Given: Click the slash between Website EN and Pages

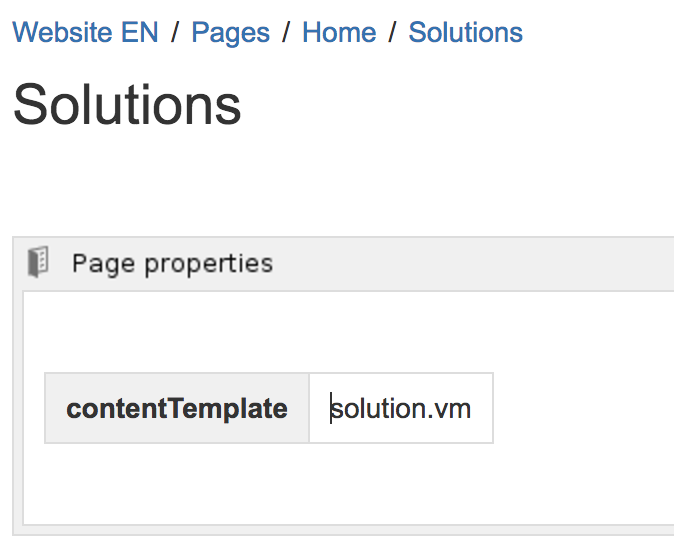Looking at the screenshot, I should (175, 32).
